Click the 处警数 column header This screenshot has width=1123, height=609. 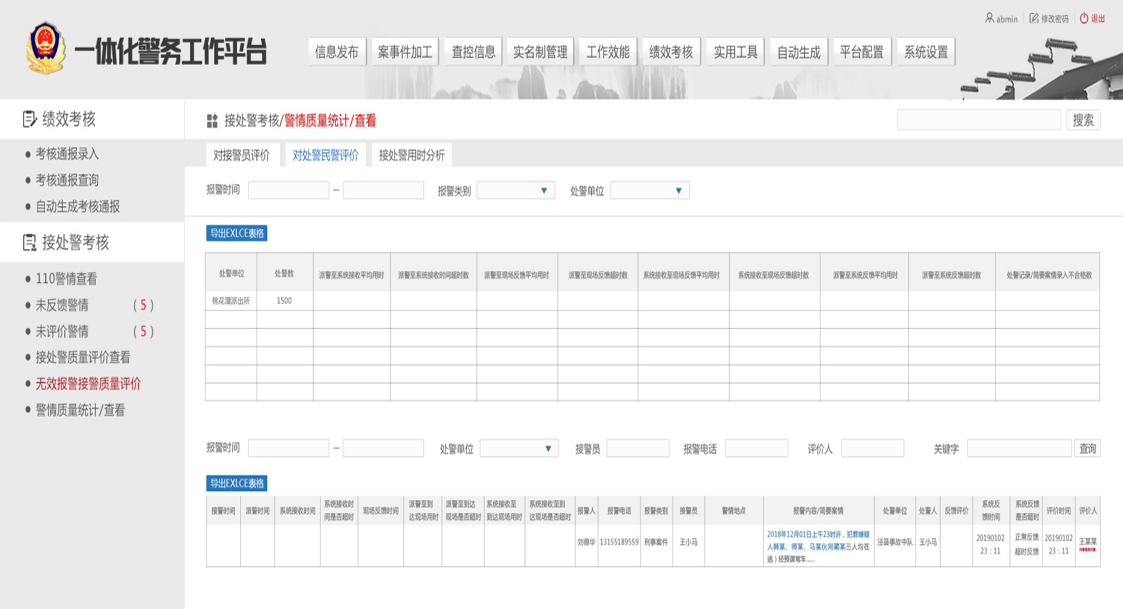[284, 274]
